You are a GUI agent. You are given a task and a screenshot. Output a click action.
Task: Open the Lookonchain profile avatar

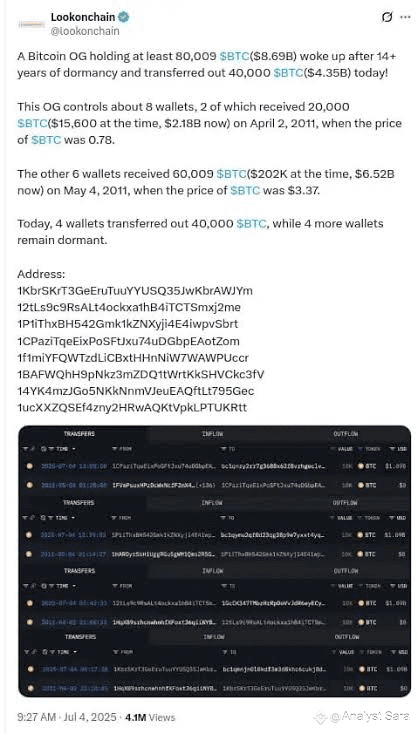tap(31, 24)
